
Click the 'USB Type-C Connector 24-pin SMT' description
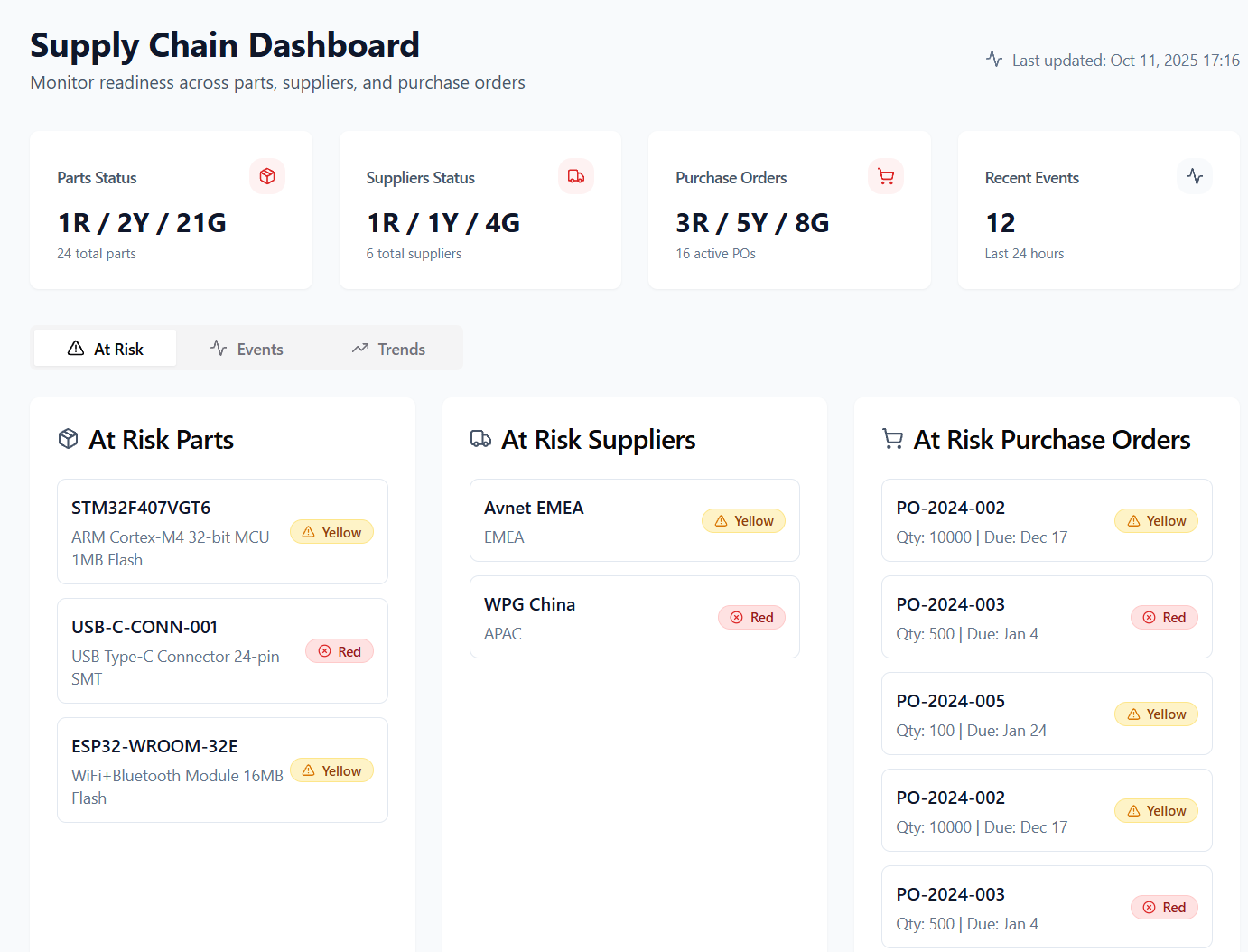(175, 667)
